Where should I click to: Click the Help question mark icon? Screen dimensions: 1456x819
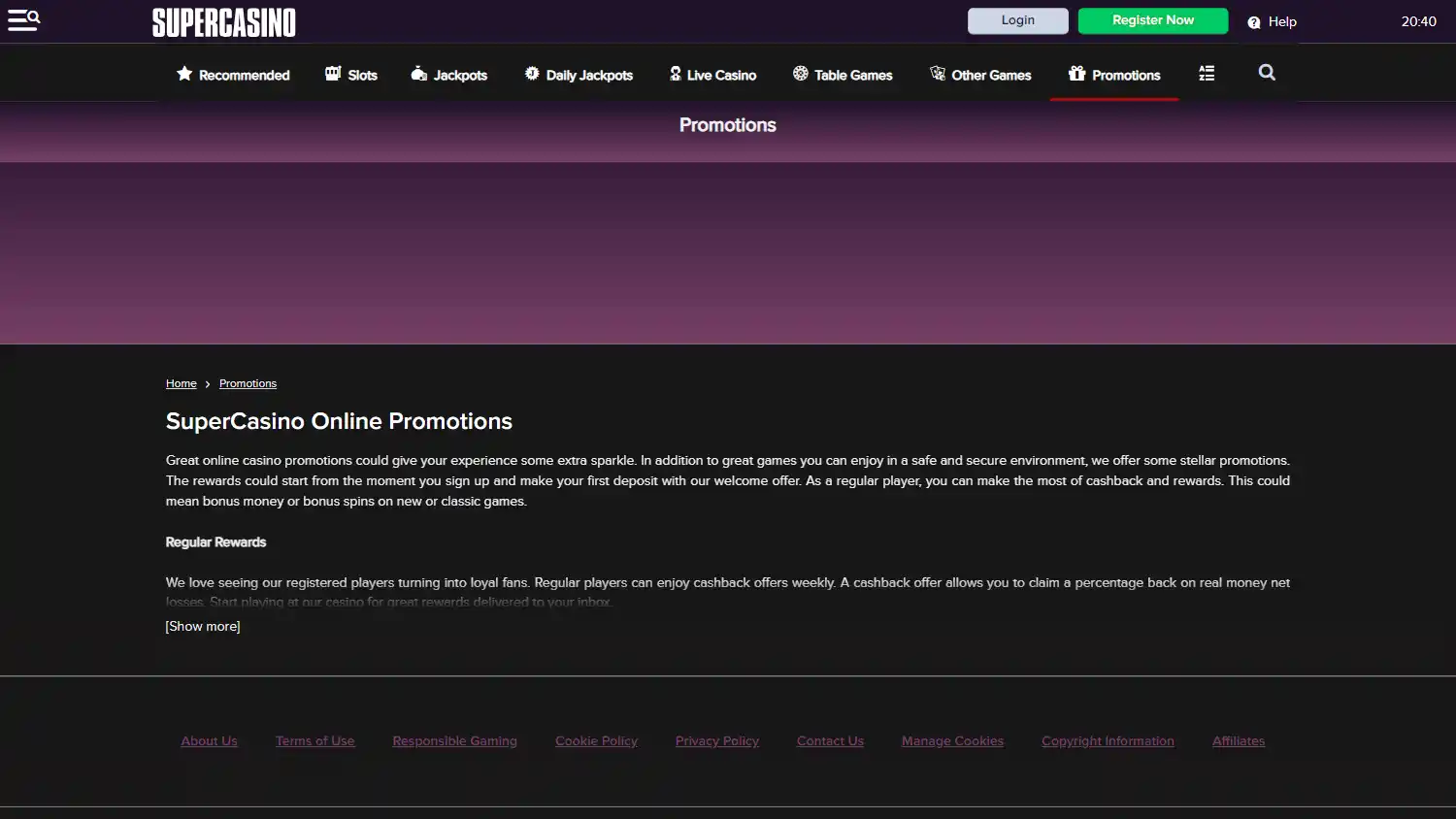point(1254,22)
